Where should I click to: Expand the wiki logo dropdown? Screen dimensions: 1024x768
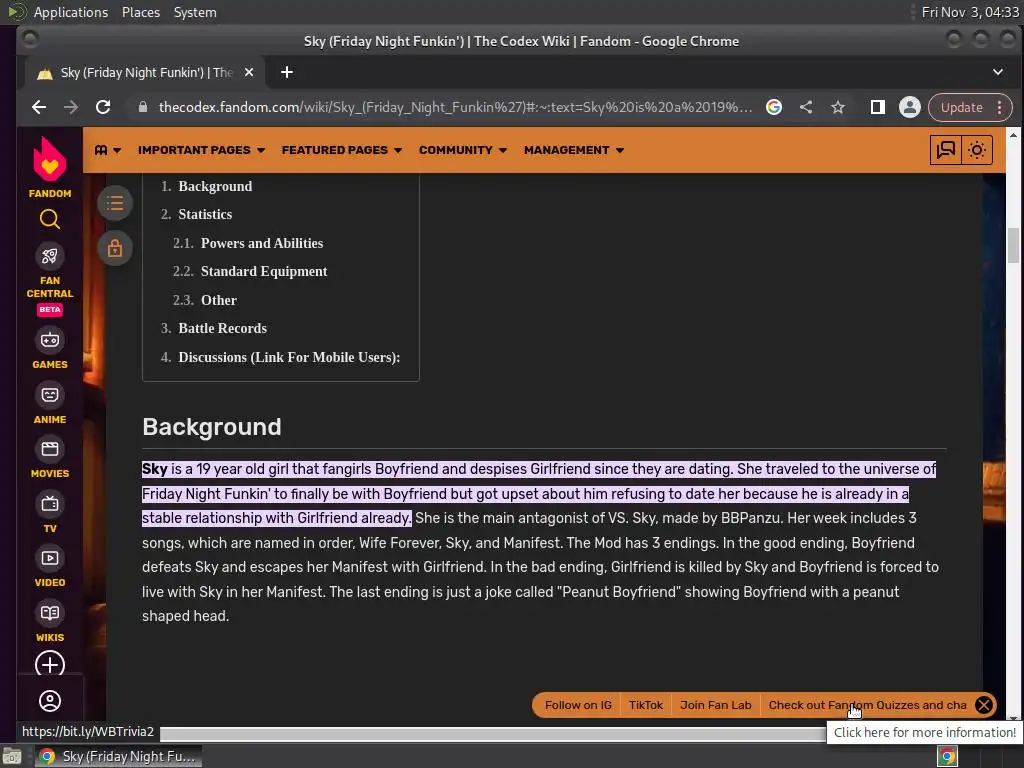[x=108, y=150]
